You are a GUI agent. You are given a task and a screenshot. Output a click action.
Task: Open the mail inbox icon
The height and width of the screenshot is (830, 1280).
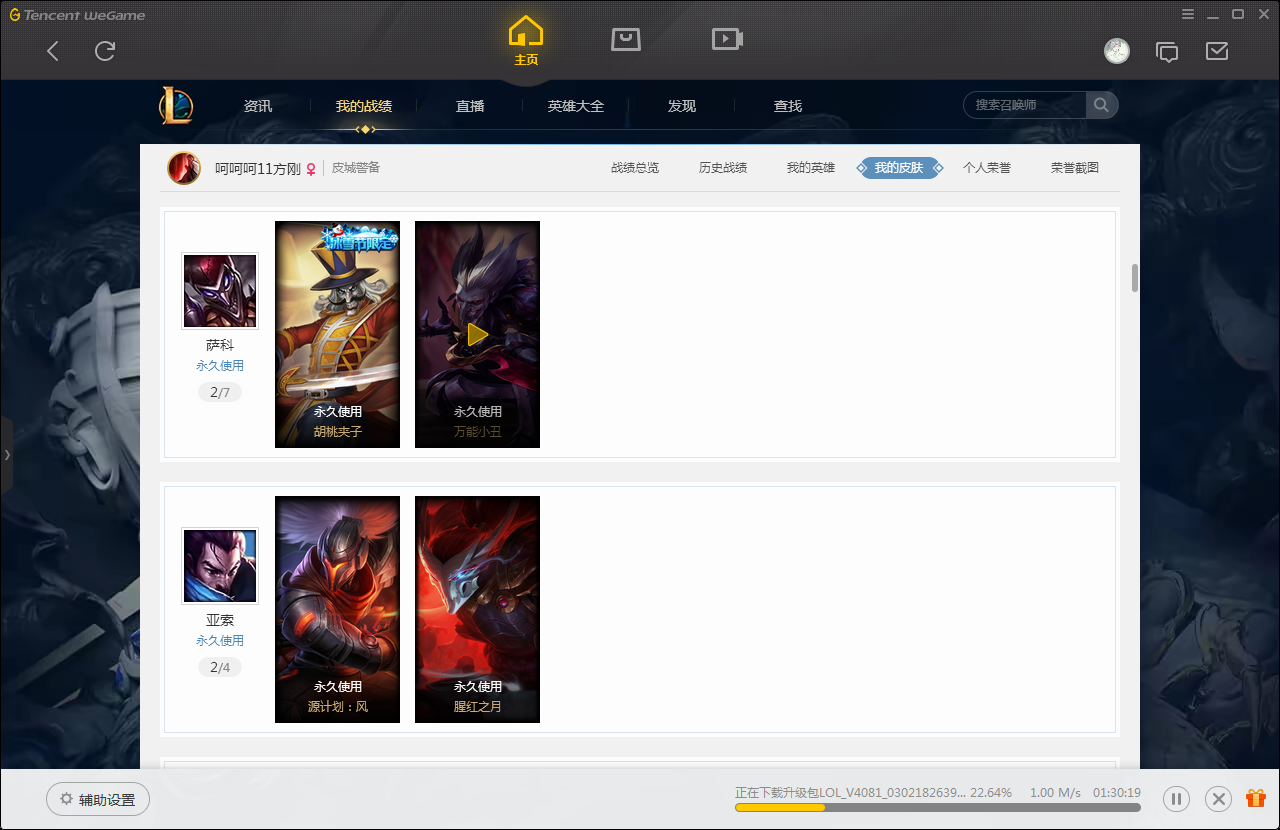1217,51
